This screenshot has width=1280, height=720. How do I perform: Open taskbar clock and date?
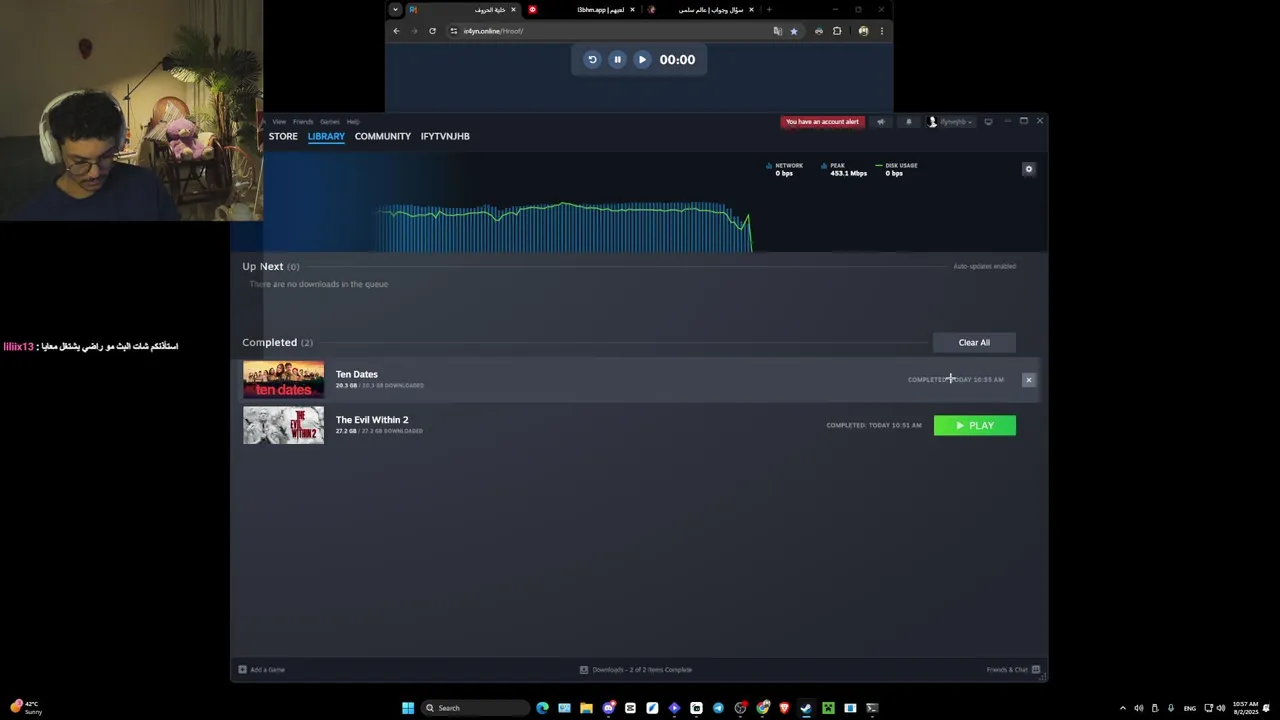coord(1245,707)
